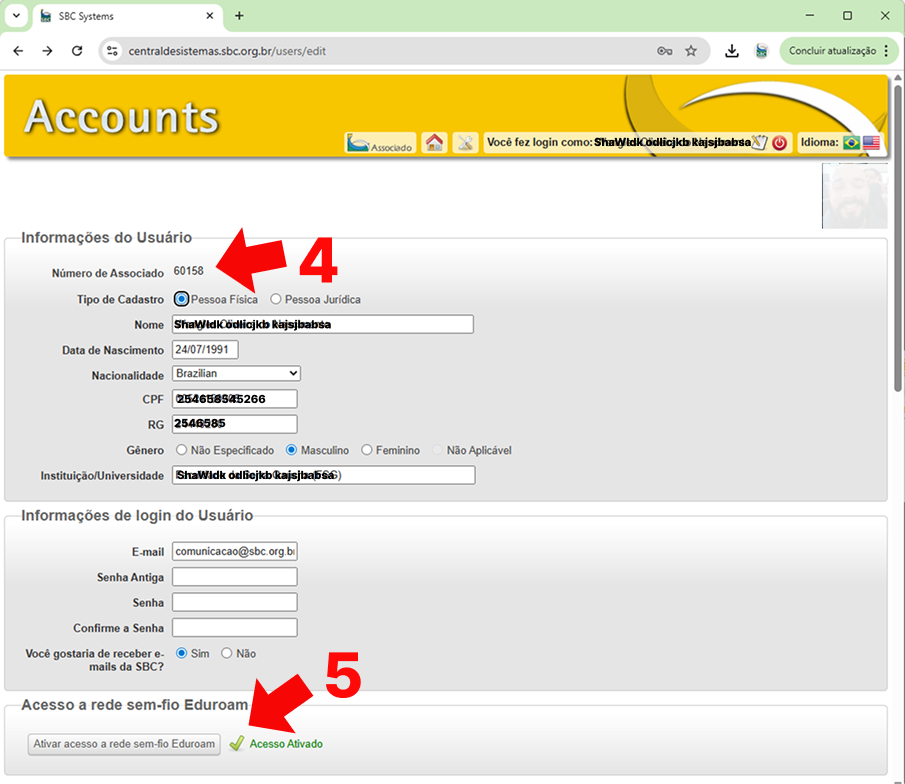905x784 pixels.
Task: Open Chrome three-dot menu
Action: point(886,51)
